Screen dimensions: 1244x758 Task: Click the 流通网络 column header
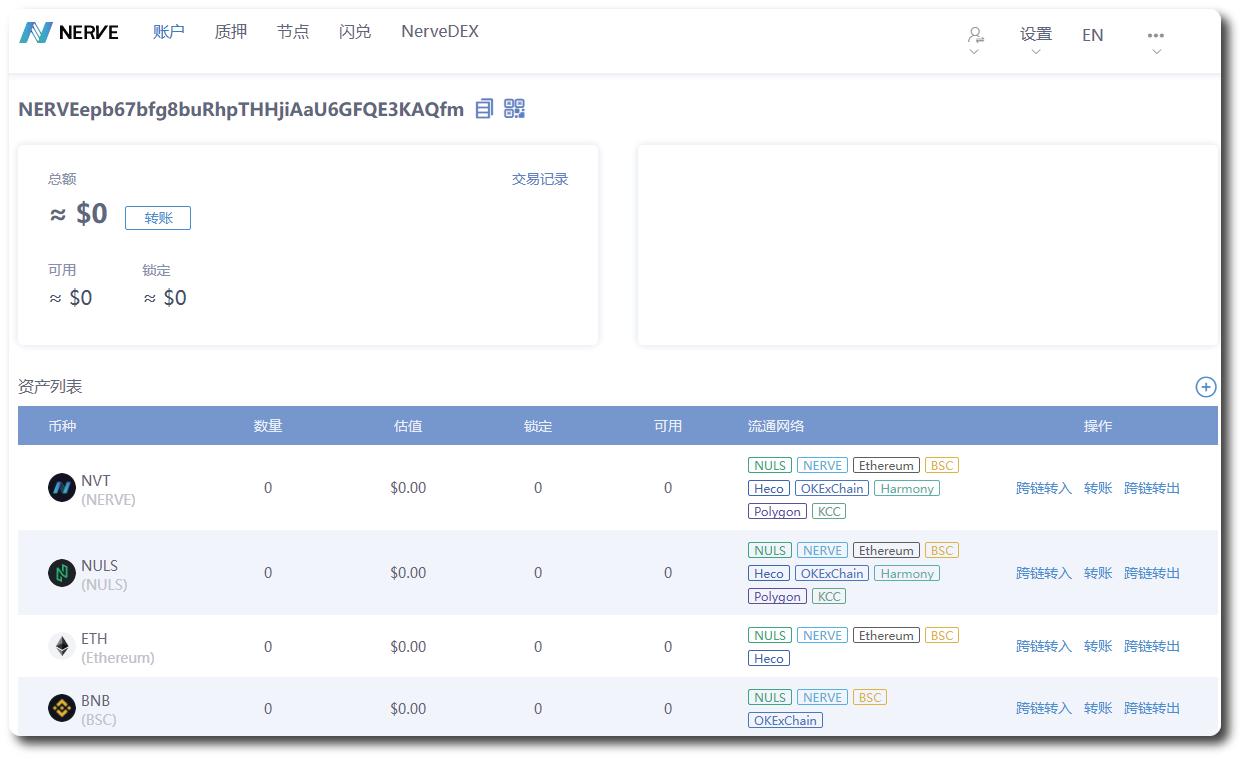[776, 426]
